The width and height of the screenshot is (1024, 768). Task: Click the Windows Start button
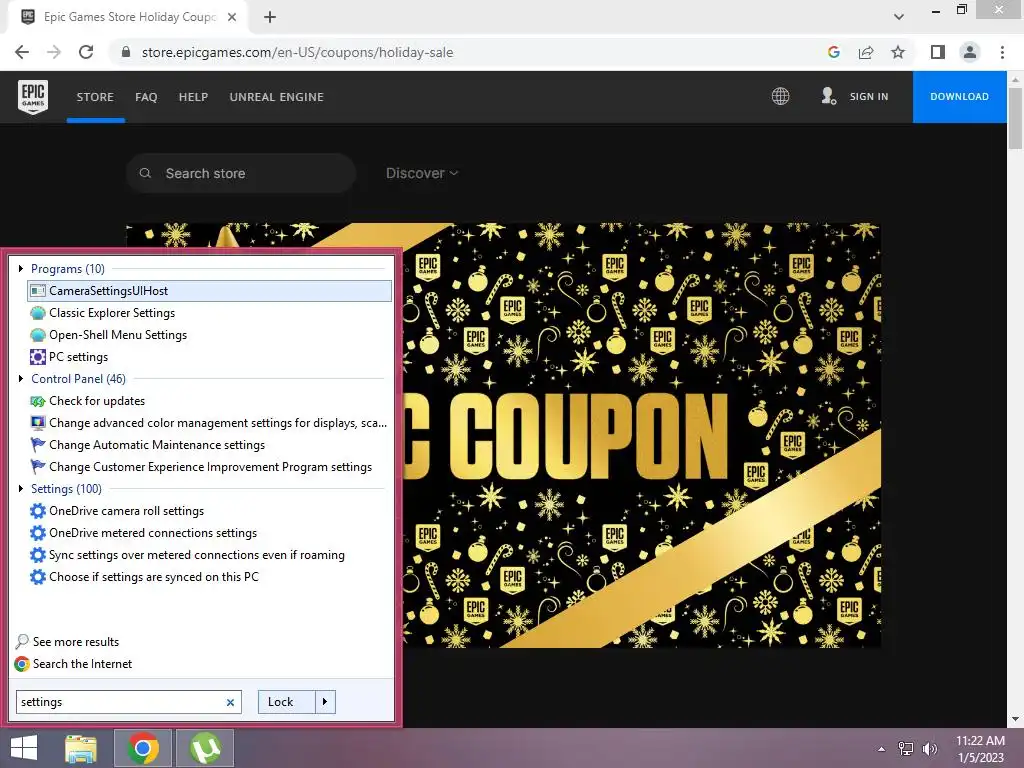pos(24,748)
